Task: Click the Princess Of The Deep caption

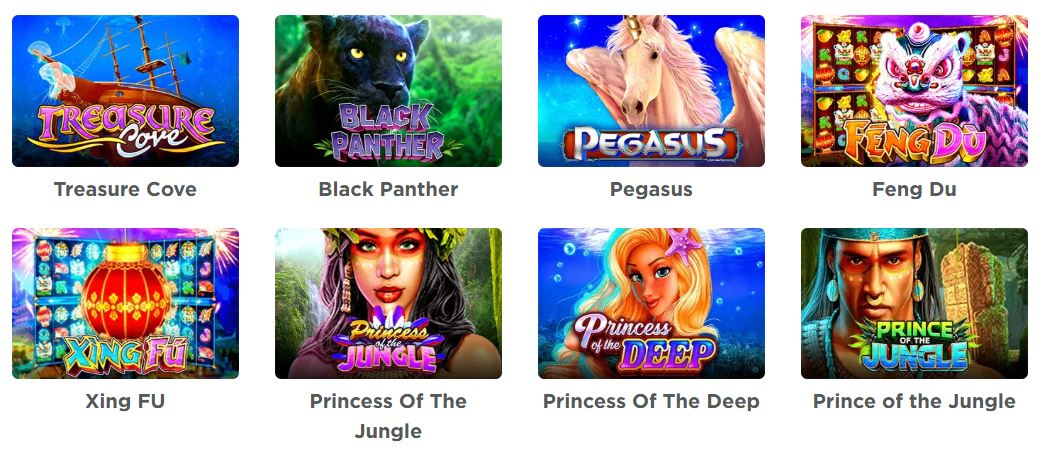Action: [651, 402]
